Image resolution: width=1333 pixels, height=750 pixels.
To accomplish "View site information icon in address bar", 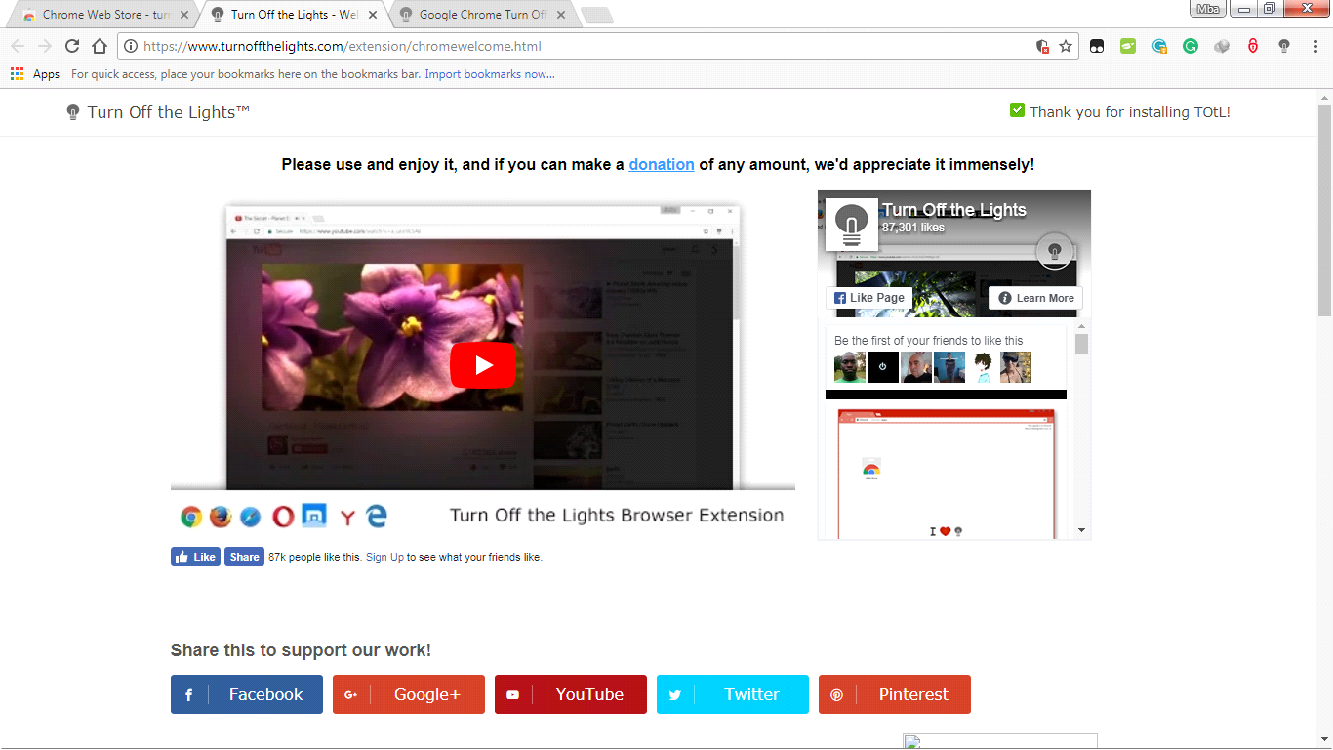I will 131,46.
